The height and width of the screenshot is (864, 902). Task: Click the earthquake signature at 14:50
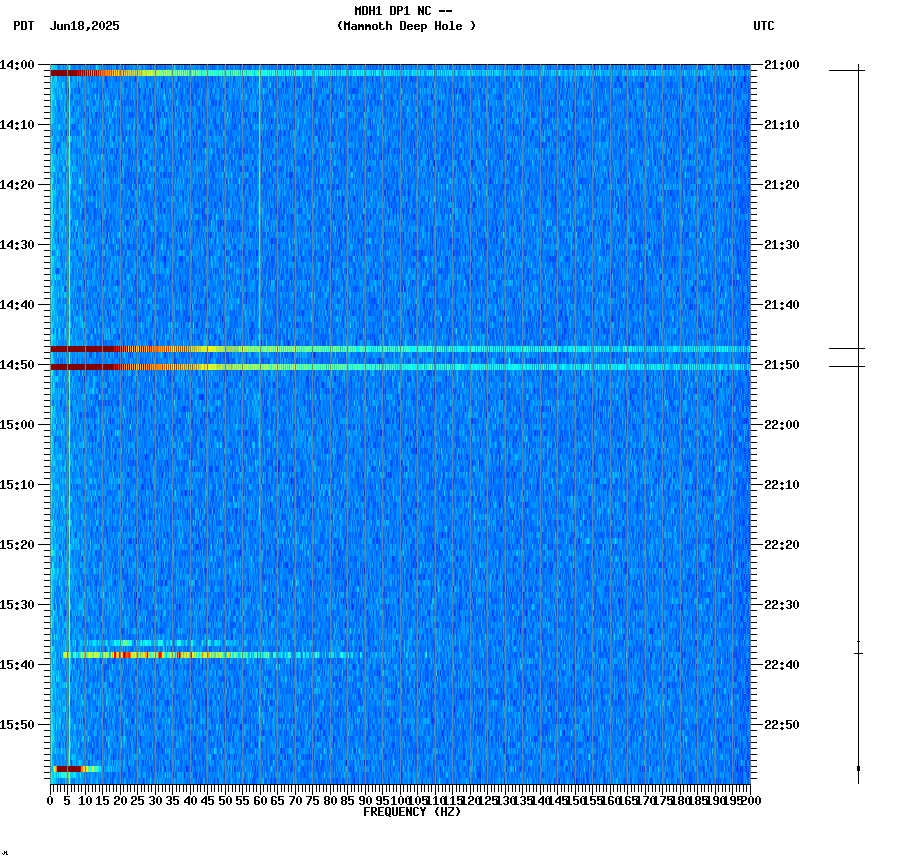click(150, 364)
